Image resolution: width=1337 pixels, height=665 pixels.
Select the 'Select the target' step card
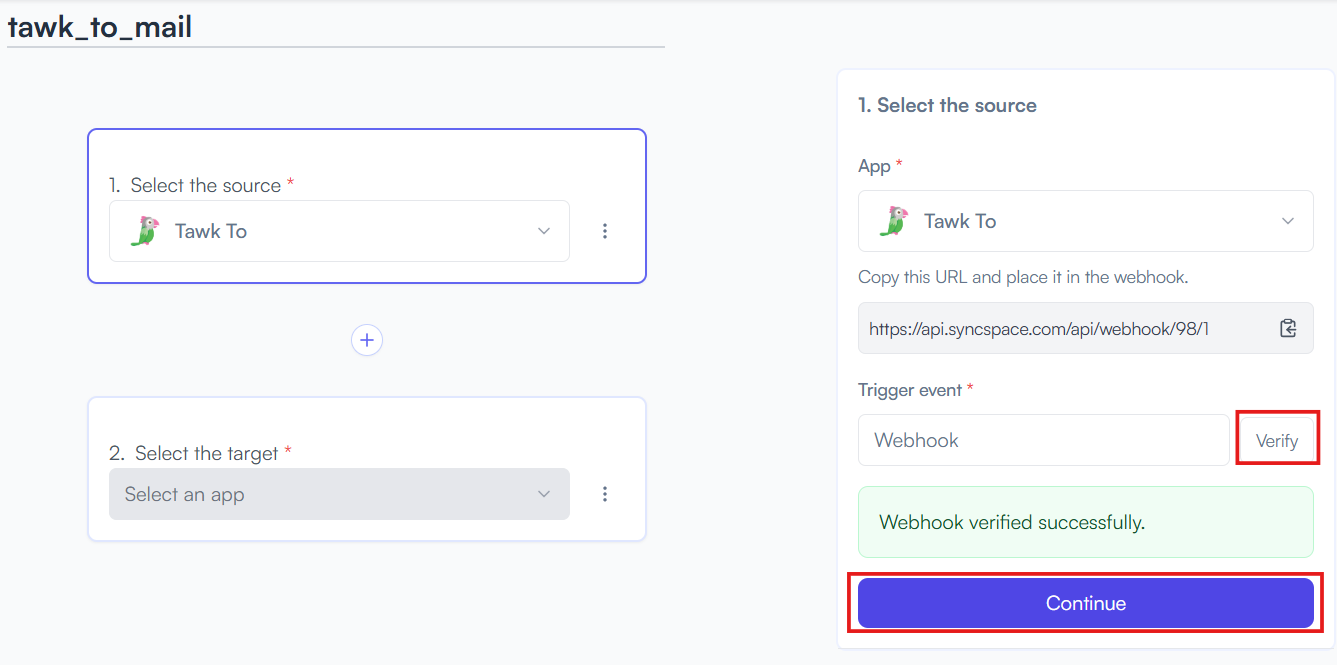coord(367,469)
